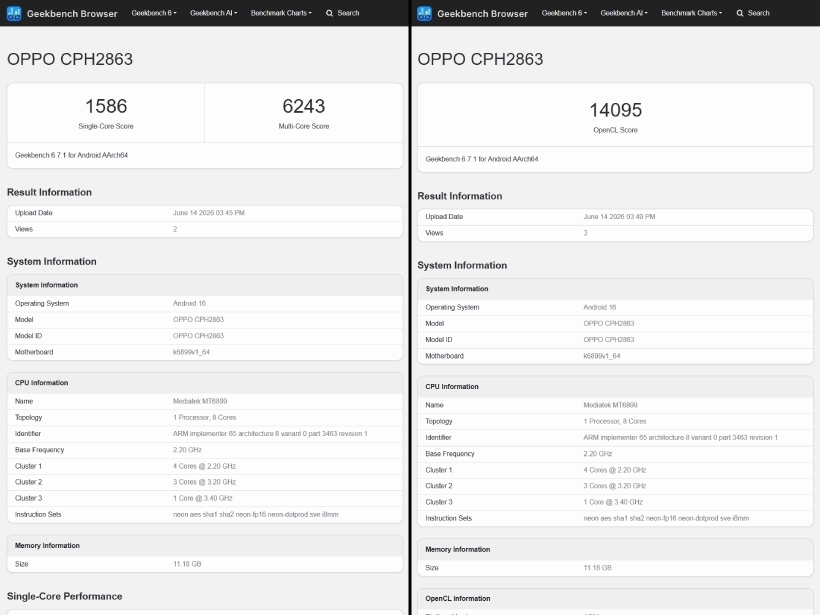This screenshot has width=820, height=615.
Task: Click the search magnifier icon in right window
Action: click(x=740, y=13)
